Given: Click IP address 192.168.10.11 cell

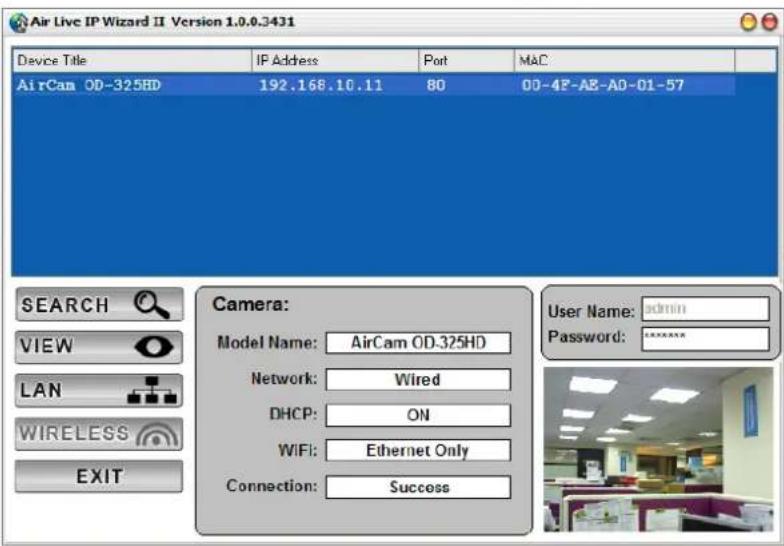Looking at the screenshot, I should (321, 85).
